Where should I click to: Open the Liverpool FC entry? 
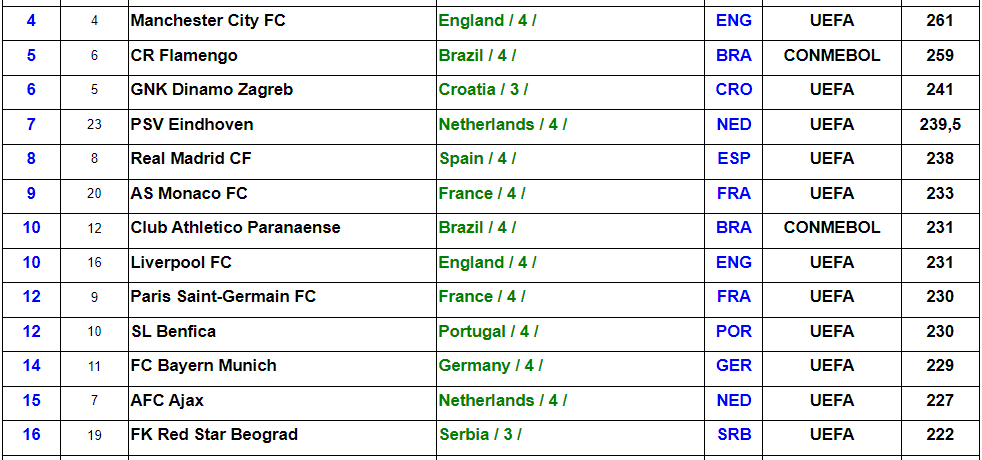pyautogui.click(x=180, y=262)
